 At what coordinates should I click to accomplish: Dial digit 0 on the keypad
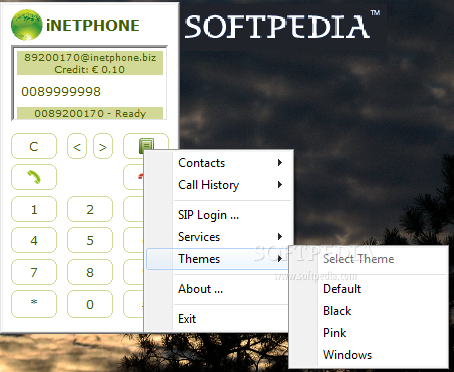click(90, 304)
